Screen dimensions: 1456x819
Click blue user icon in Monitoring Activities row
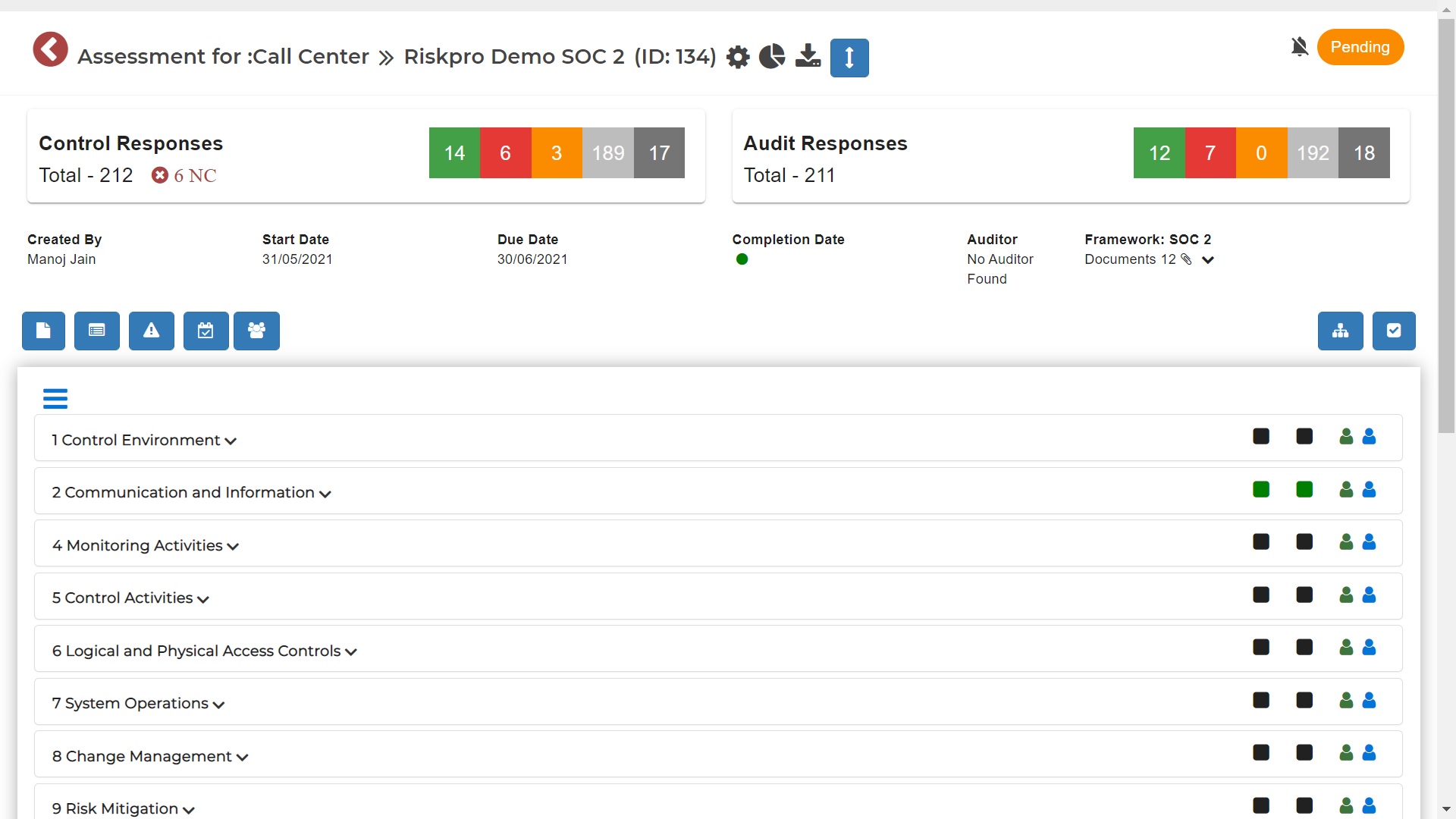(x=1369, y=542)
